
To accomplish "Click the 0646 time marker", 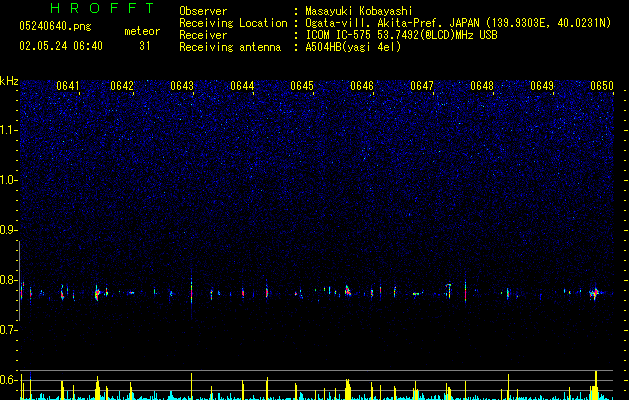I will [x=362, y=86].
